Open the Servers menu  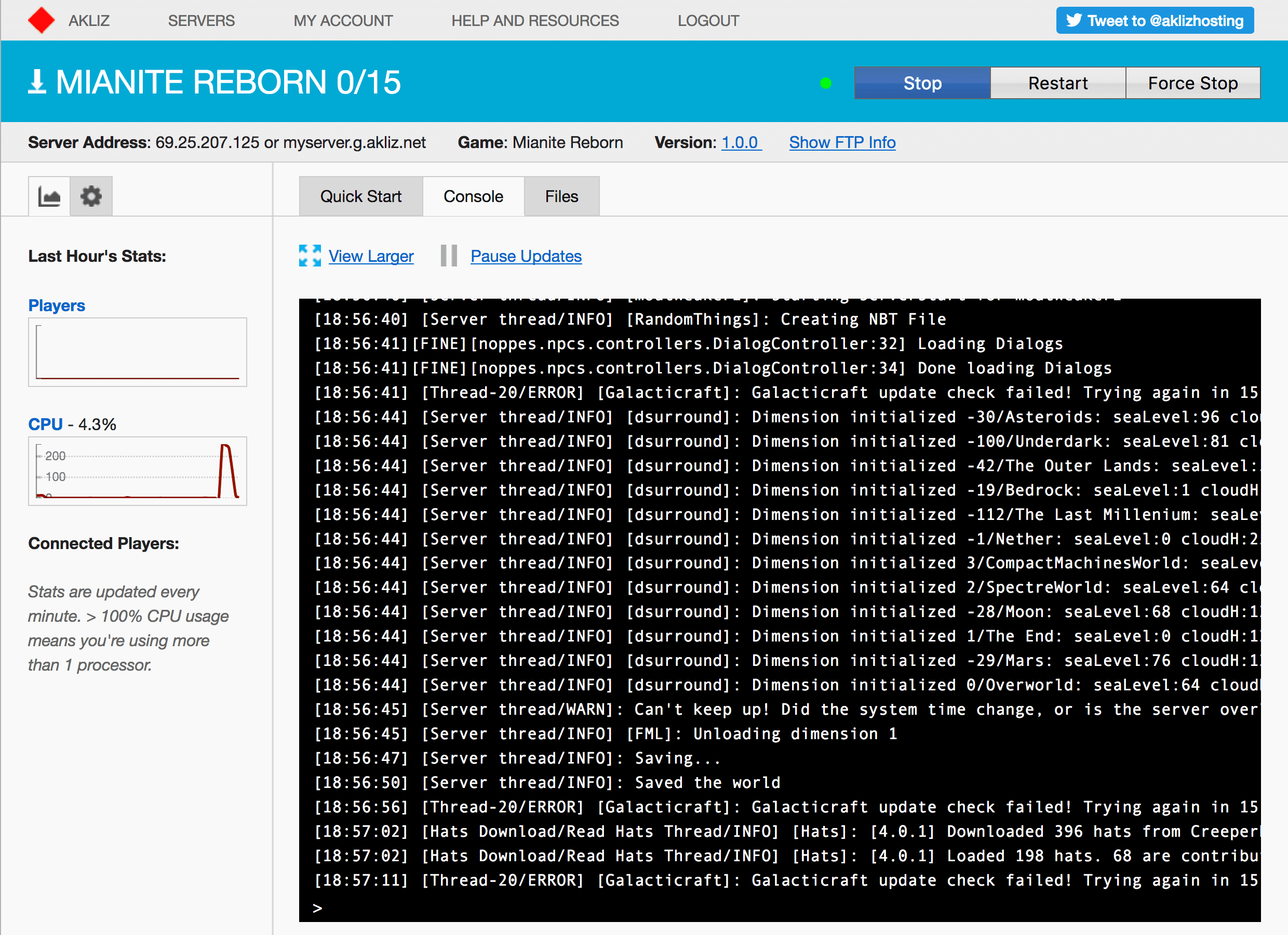point(201,21)
